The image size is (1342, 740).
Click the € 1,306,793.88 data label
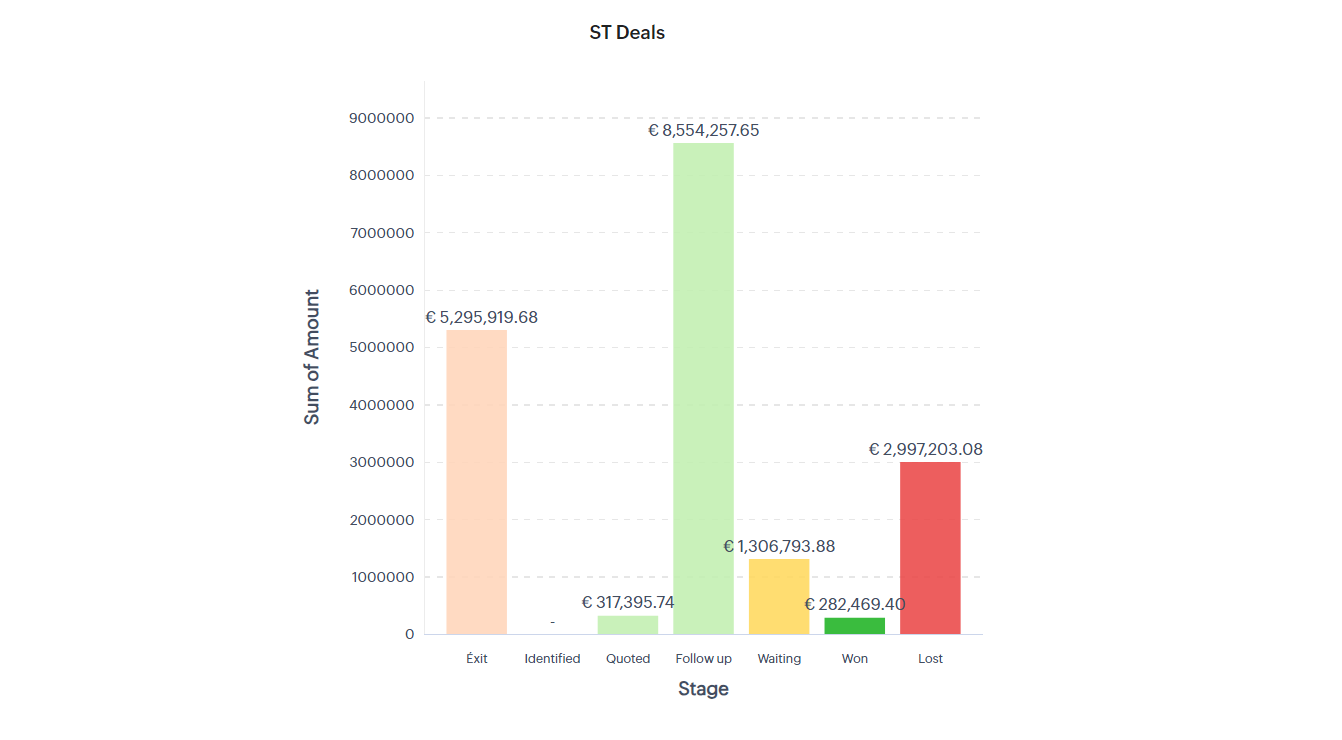click(x=779, y=546)
